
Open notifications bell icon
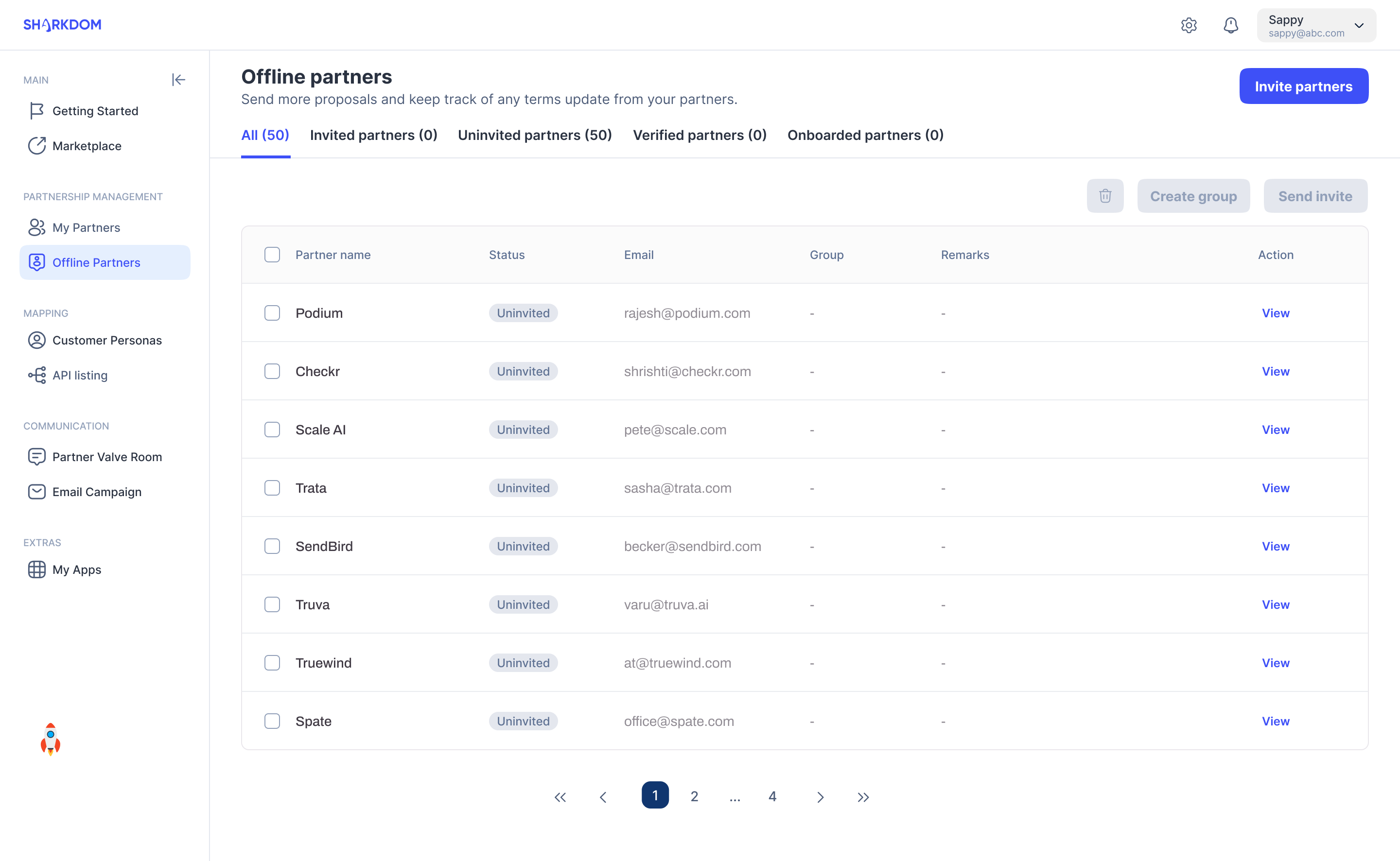(1230, 25)
